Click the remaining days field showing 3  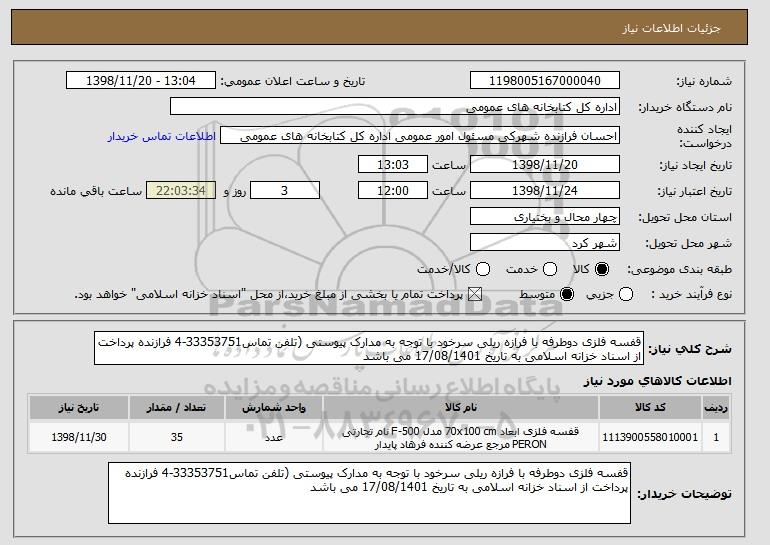[285, 190]
